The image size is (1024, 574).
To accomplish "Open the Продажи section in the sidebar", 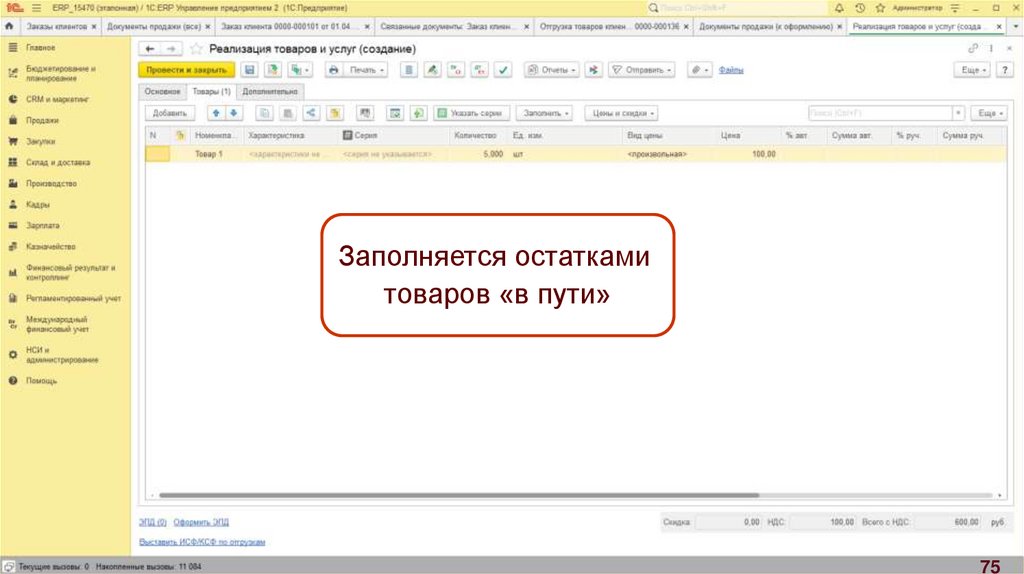I will point(41,120).
